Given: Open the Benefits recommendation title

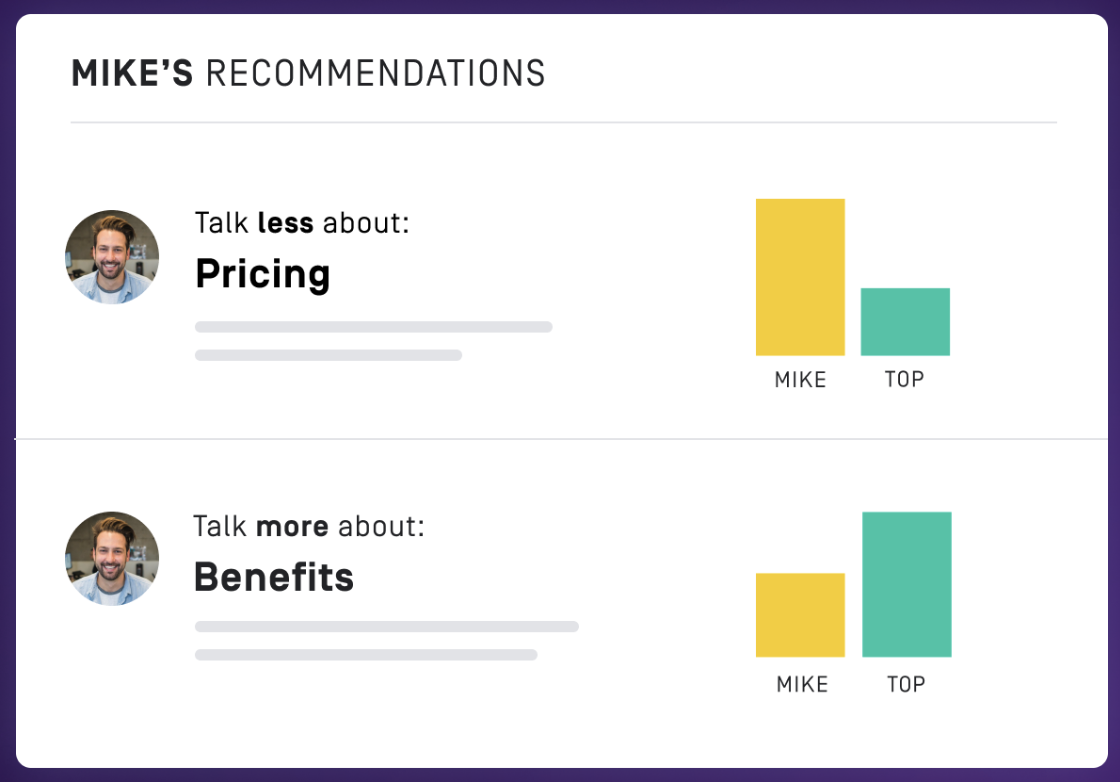Looking at the screenshot, I should [273, 577].
